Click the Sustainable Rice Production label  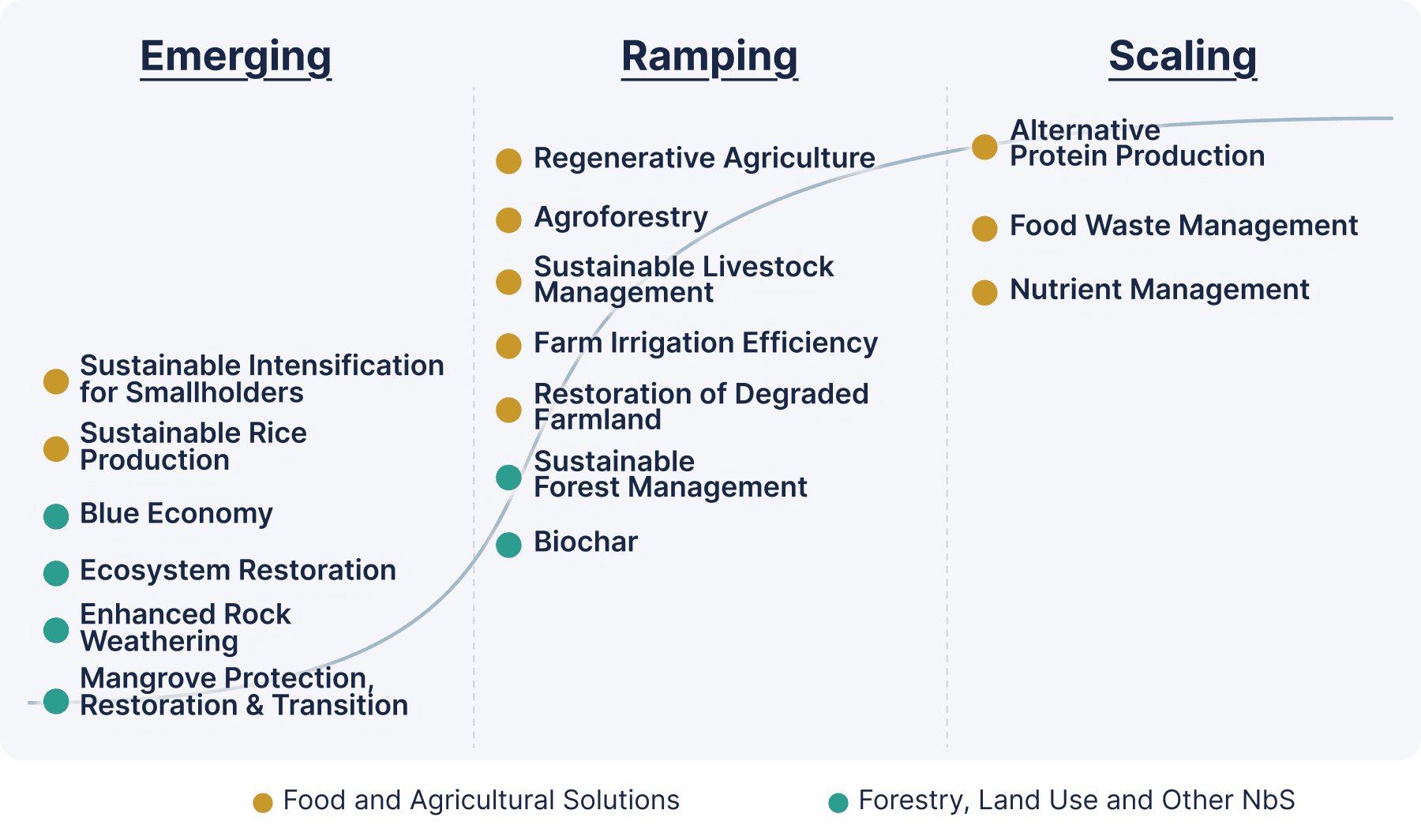(x=193, y=446)
